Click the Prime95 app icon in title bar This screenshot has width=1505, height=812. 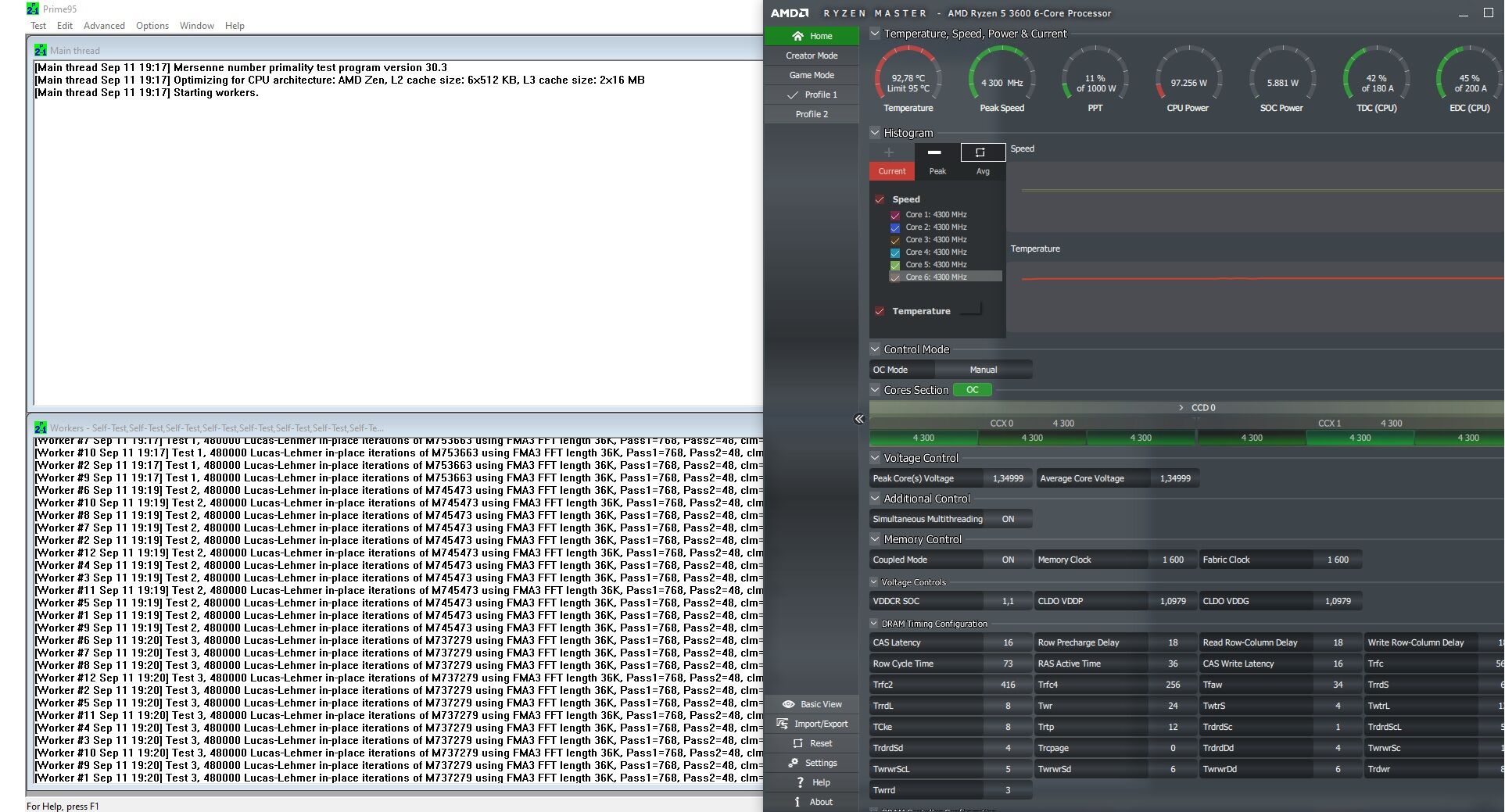pos(33,9)
